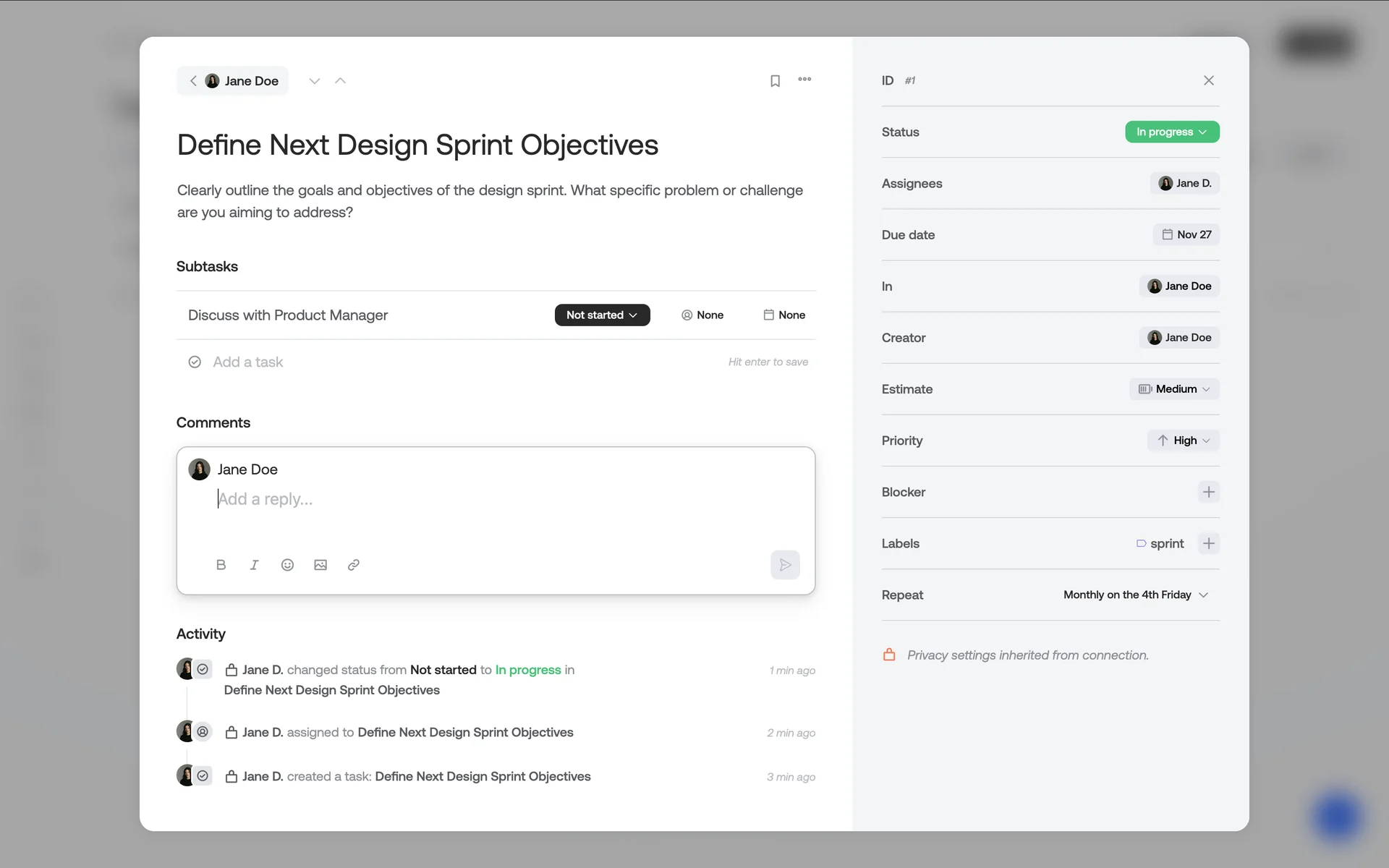
Task: Open the emoji picker in comment box
Action: pyautogui.click(x=287, y=565)
